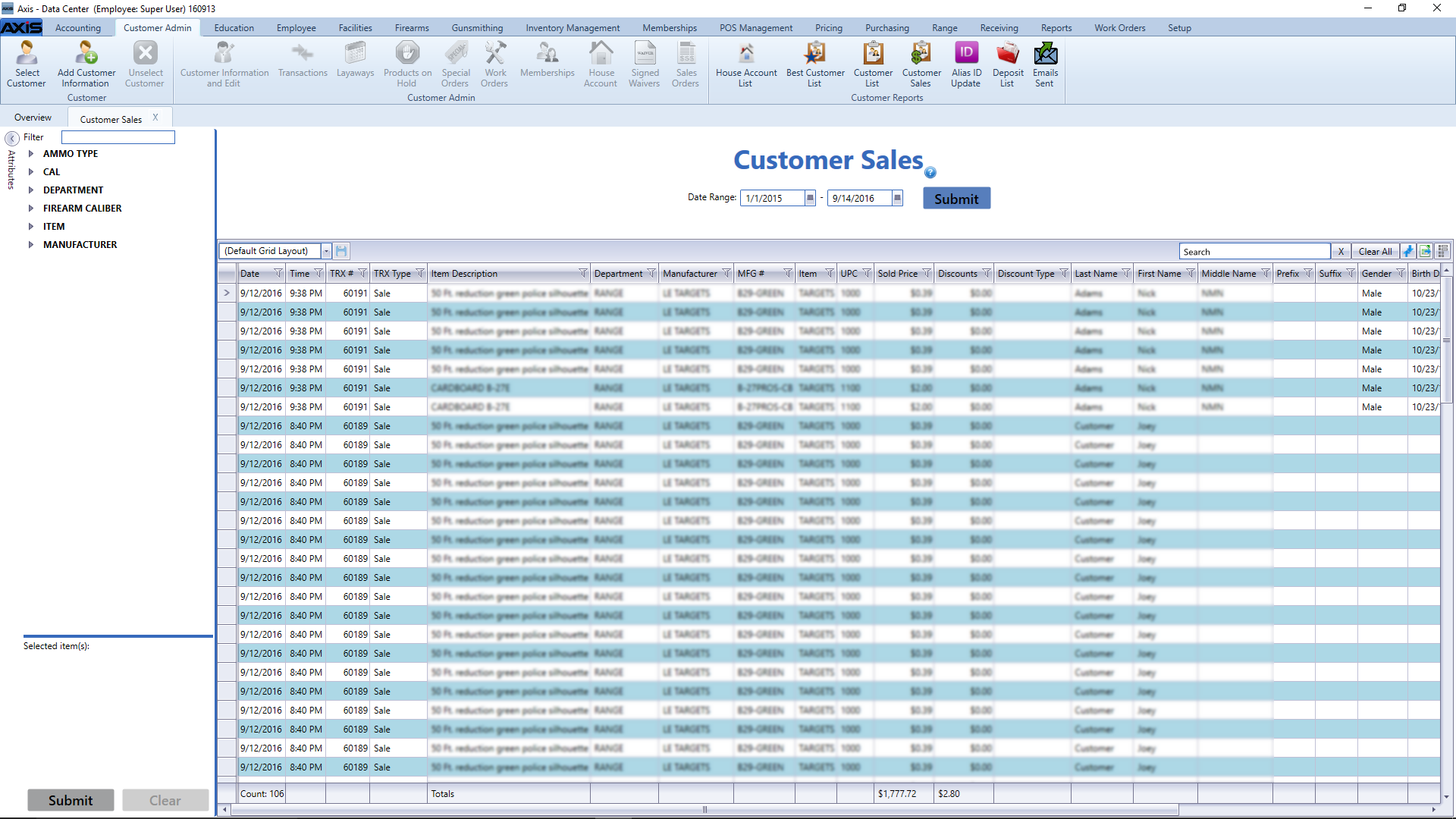Open the Reports ribbon tab
The width and height of the screenshot is (1456, 819).
pyautogui.click(x=1056, y=28)
